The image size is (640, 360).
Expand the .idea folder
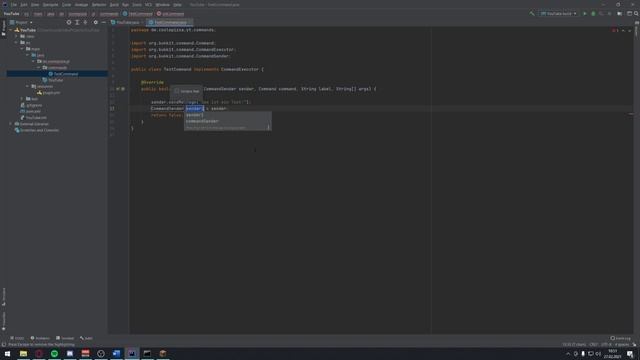(x=17, y=36)
